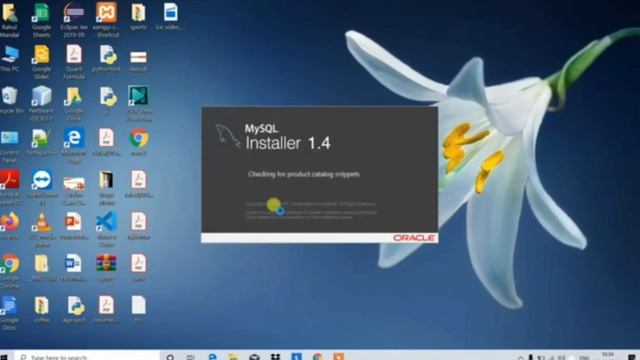The height and width of the screenshot is (360, 640).
Task: Click the taskbar search box
Action: pyautogui.click(x=88, y=356)
